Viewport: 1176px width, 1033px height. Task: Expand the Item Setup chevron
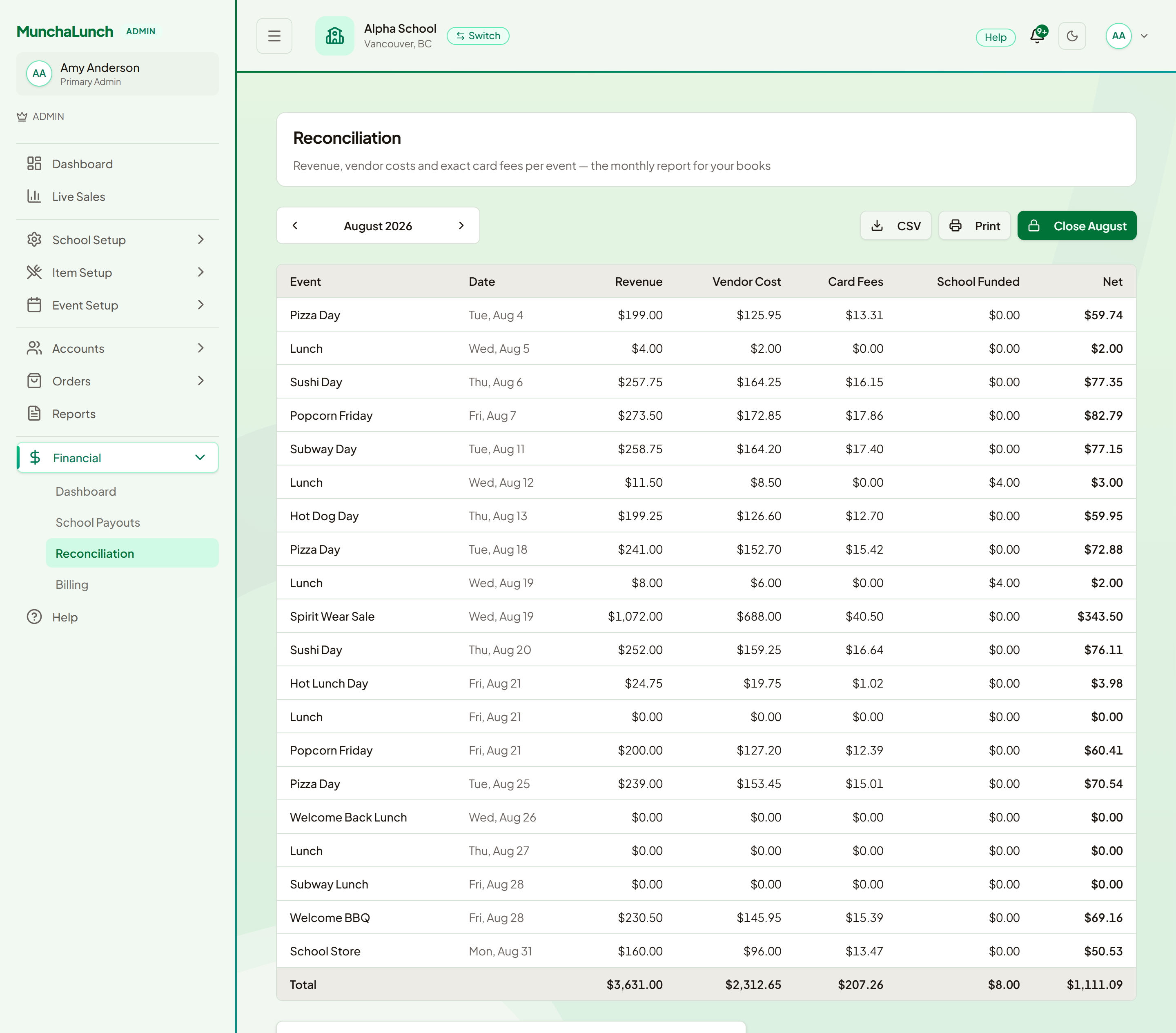200,272
